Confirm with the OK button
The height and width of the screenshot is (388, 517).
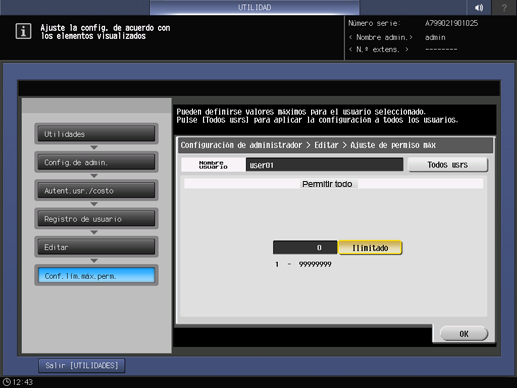coord(464,334)
